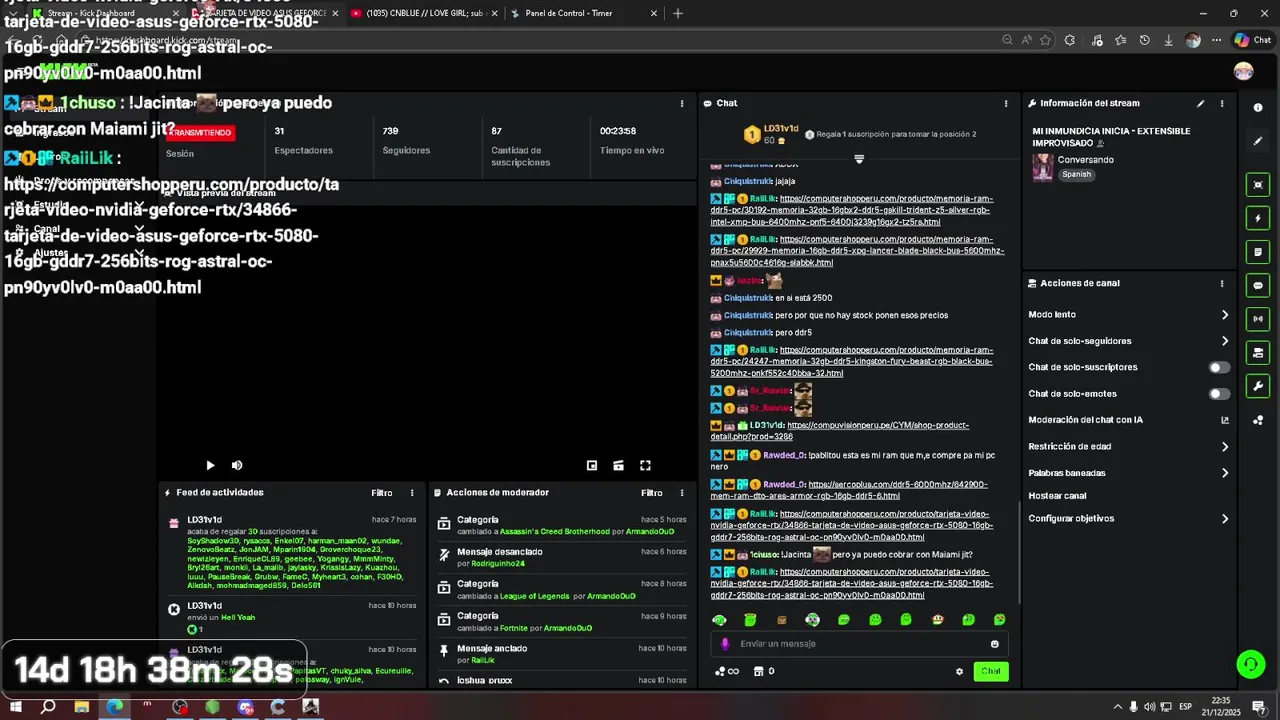The width and height of the screenshot is (1280, 720).
Task: Add page to favorites star icon
Action: [x=1045, y=40]
